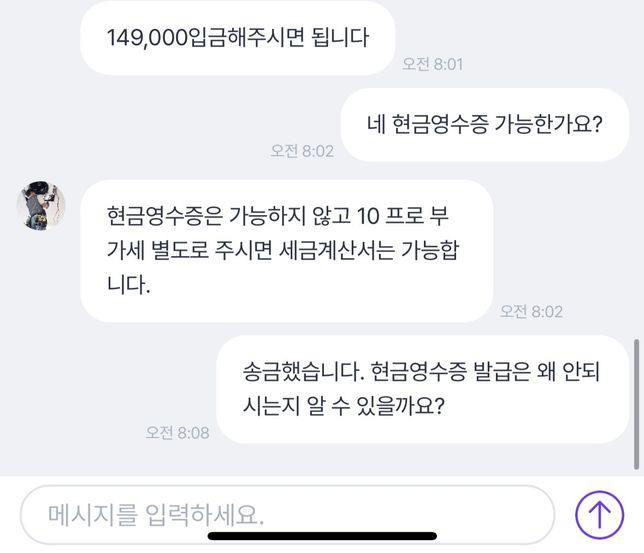Tap the bubble about 세금계산서 and 10 프로 부가세
This screenshot has width=644, height=553.
[x=287, y=251]
